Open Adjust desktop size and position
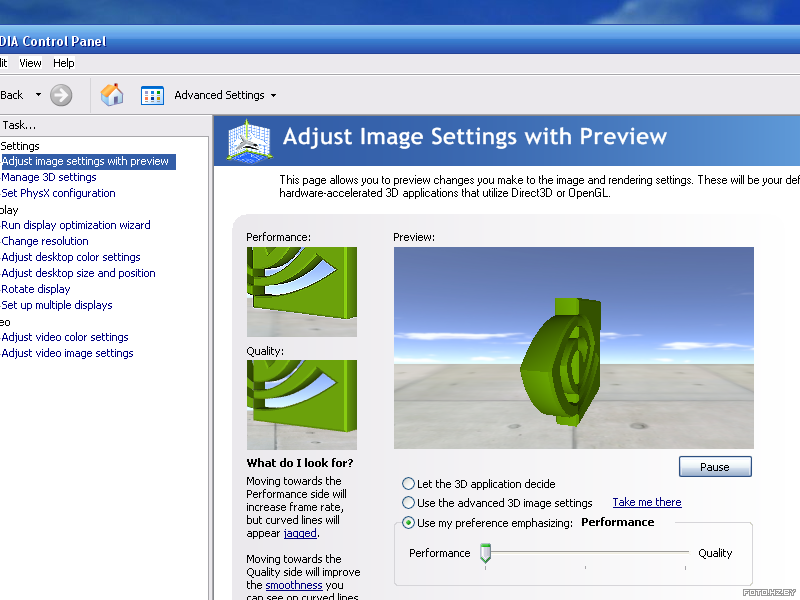The width and height of the screenshot is (800, 600). tap(79, 273)
